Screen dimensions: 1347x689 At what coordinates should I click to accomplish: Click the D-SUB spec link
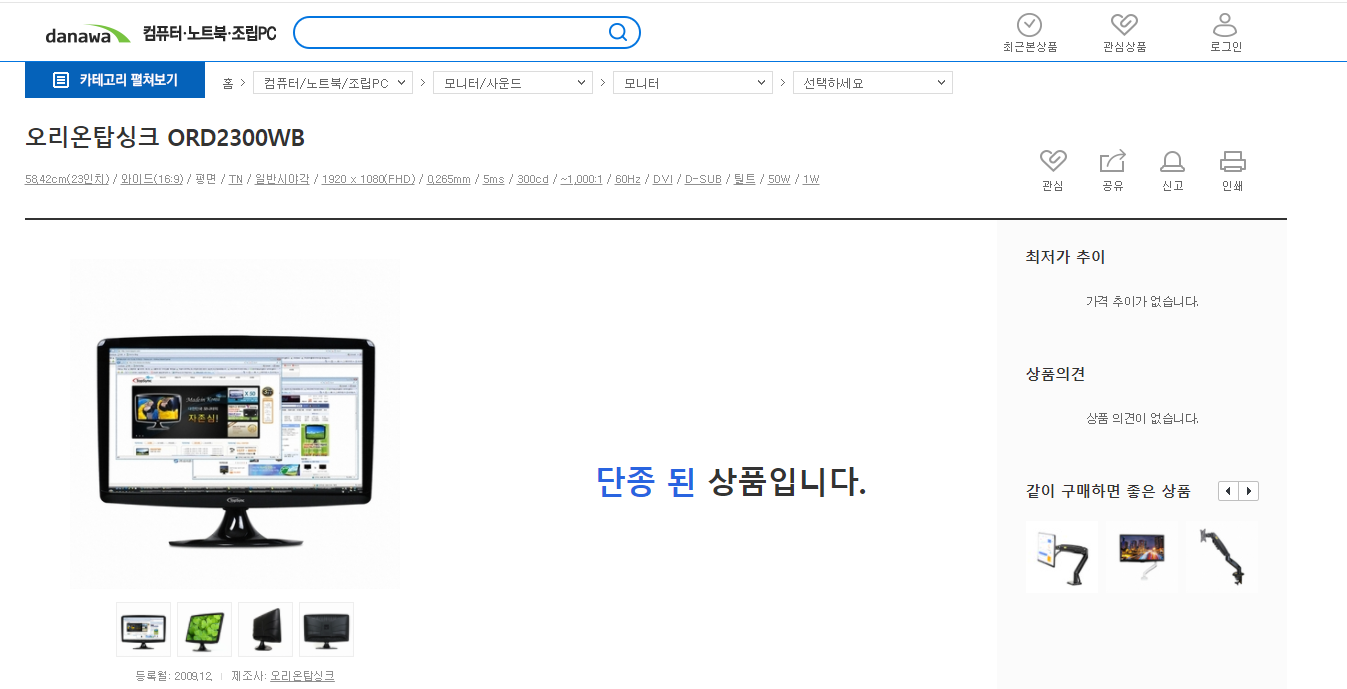click(703, 179)
